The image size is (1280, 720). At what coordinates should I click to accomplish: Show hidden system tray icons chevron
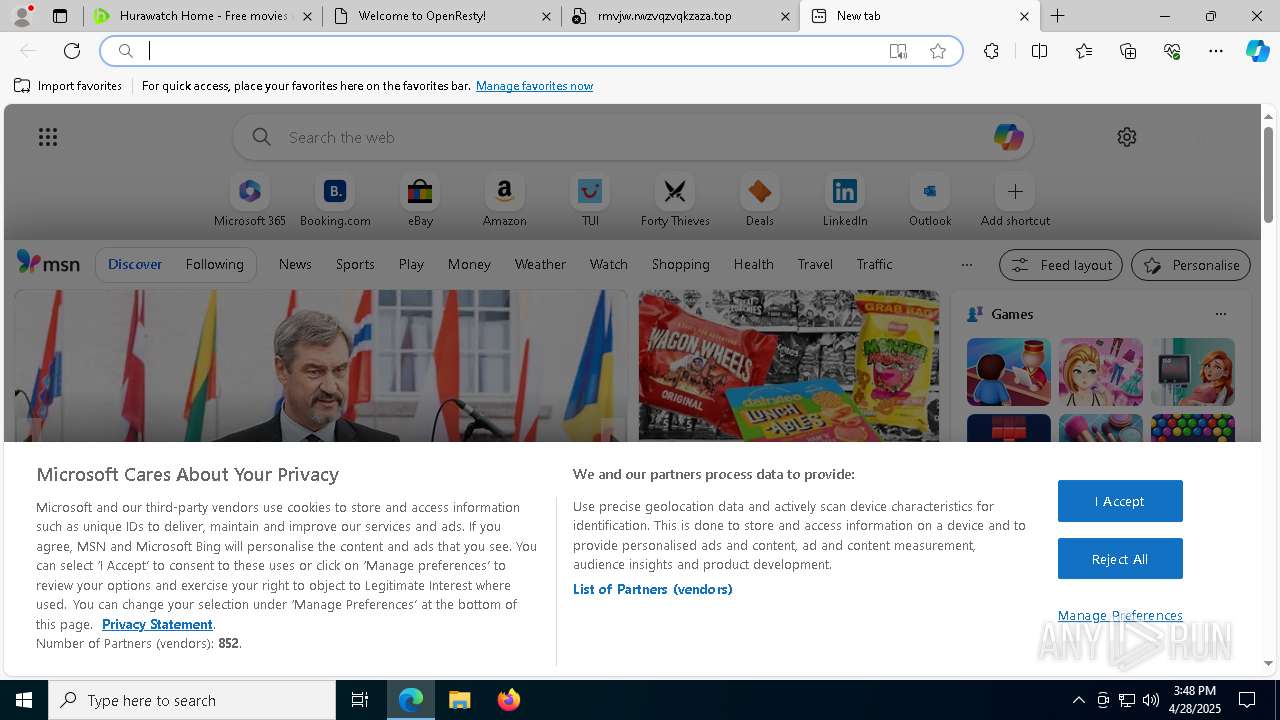(x=1078, y=700)
